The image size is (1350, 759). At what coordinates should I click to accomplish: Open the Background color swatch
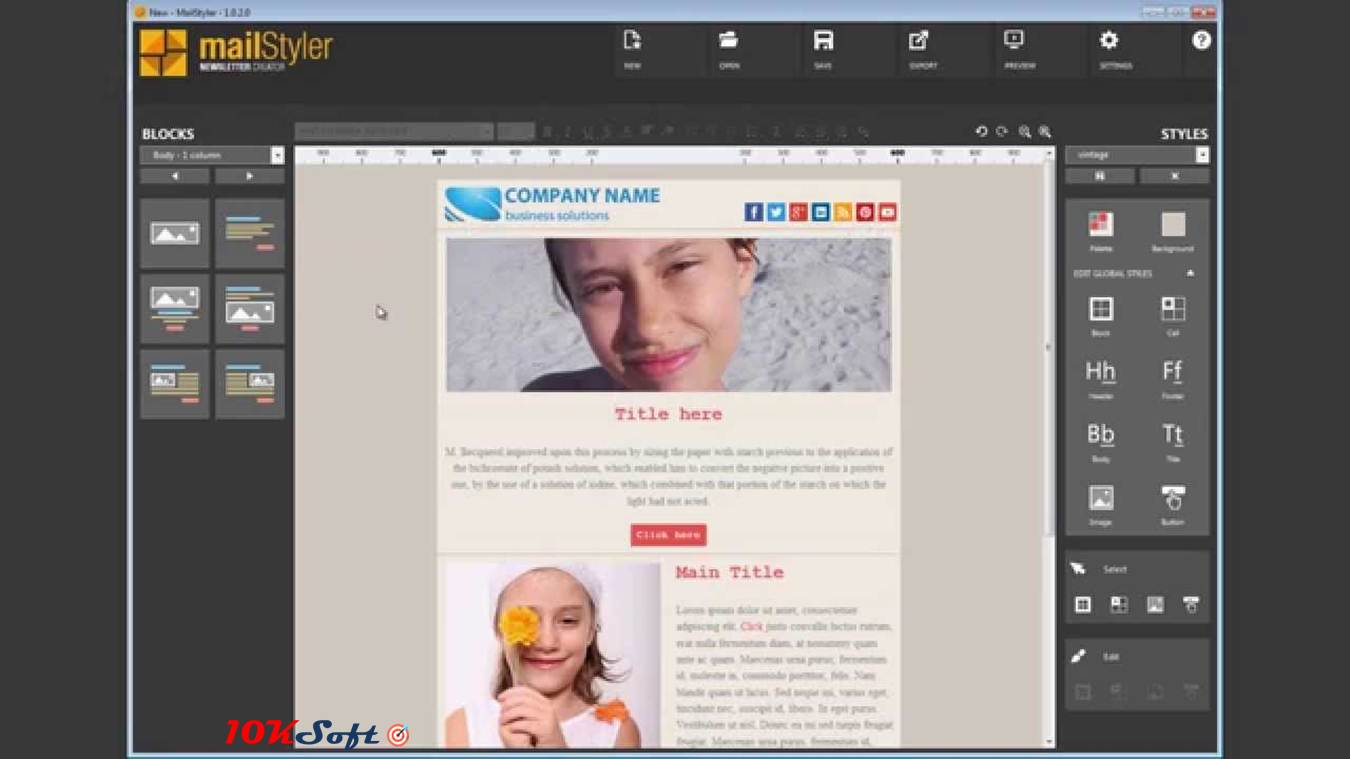point(1173,223)
